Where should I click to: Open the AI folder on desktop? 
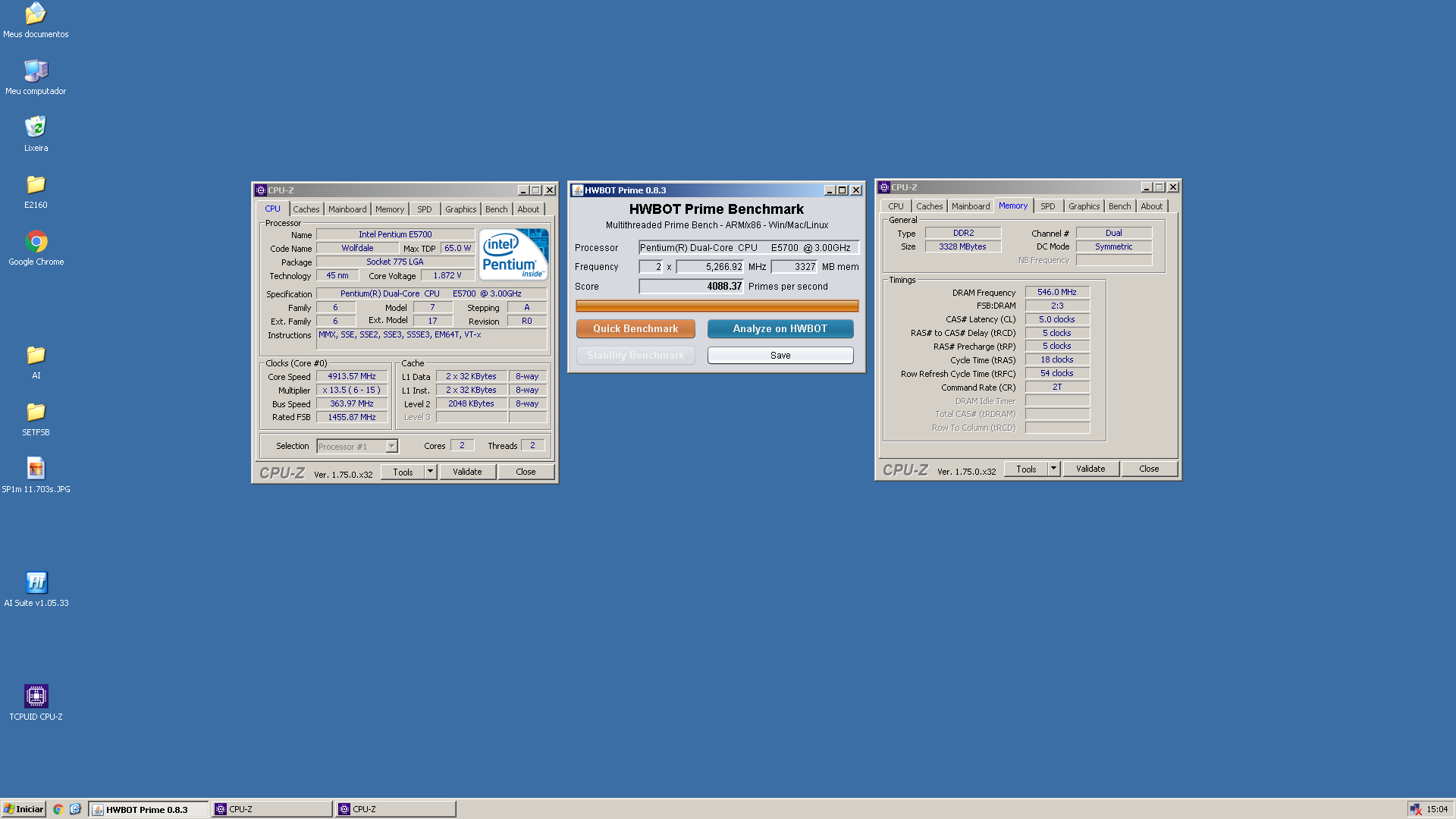click(36, 362)
